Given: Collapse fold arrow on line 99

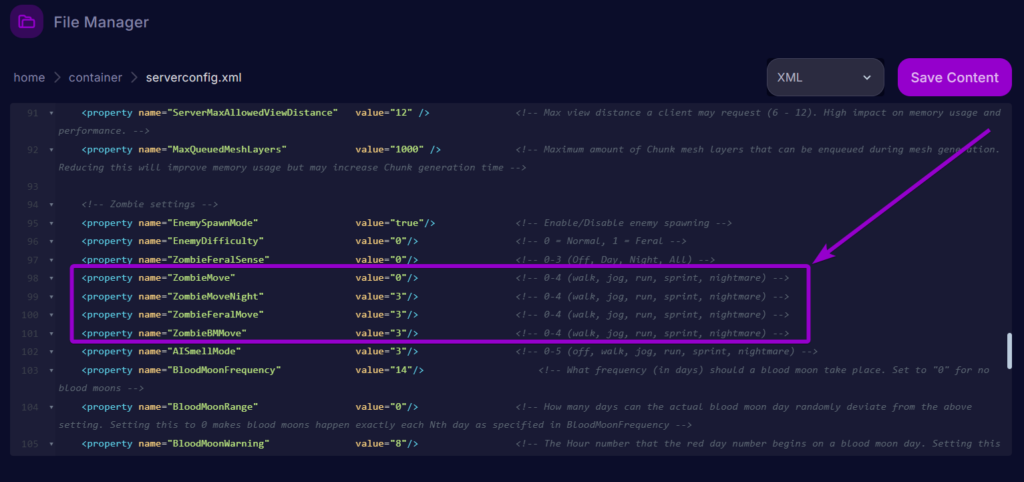Looking at the screenshot, I should pos(51,297).
